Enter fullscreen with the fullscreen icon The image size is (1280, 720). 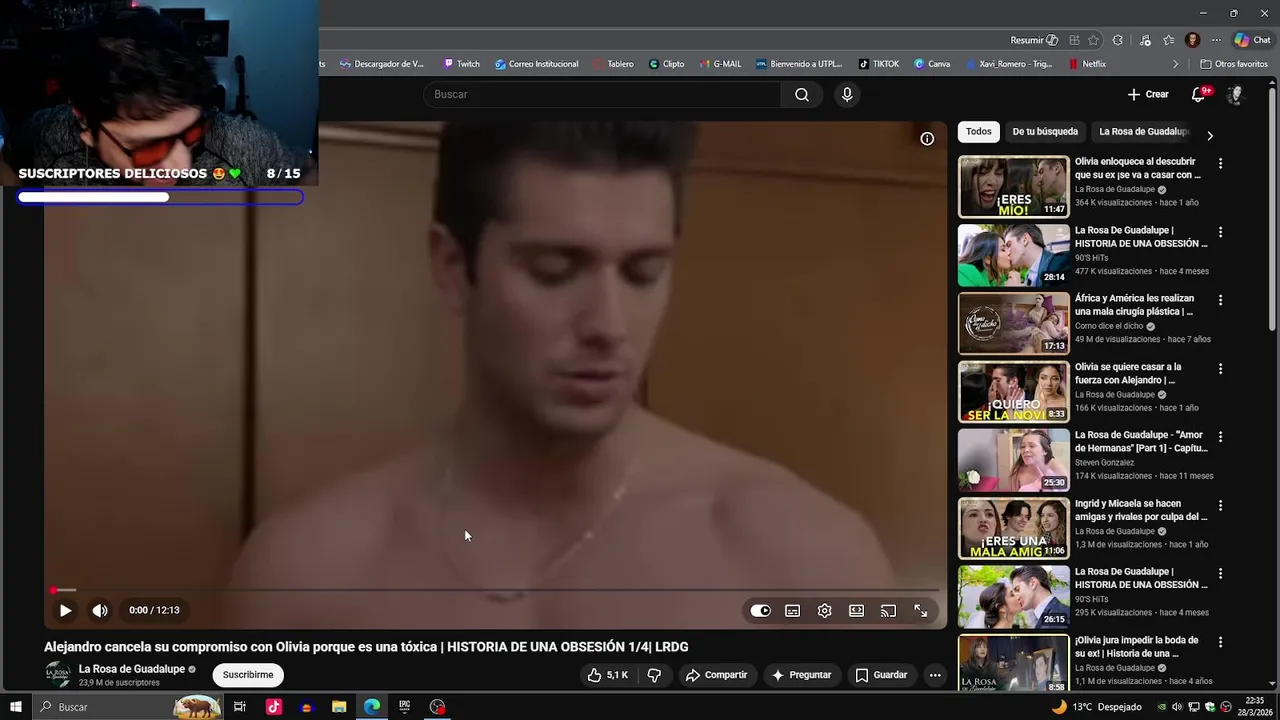pyautogui.click(x=921, y=611)
